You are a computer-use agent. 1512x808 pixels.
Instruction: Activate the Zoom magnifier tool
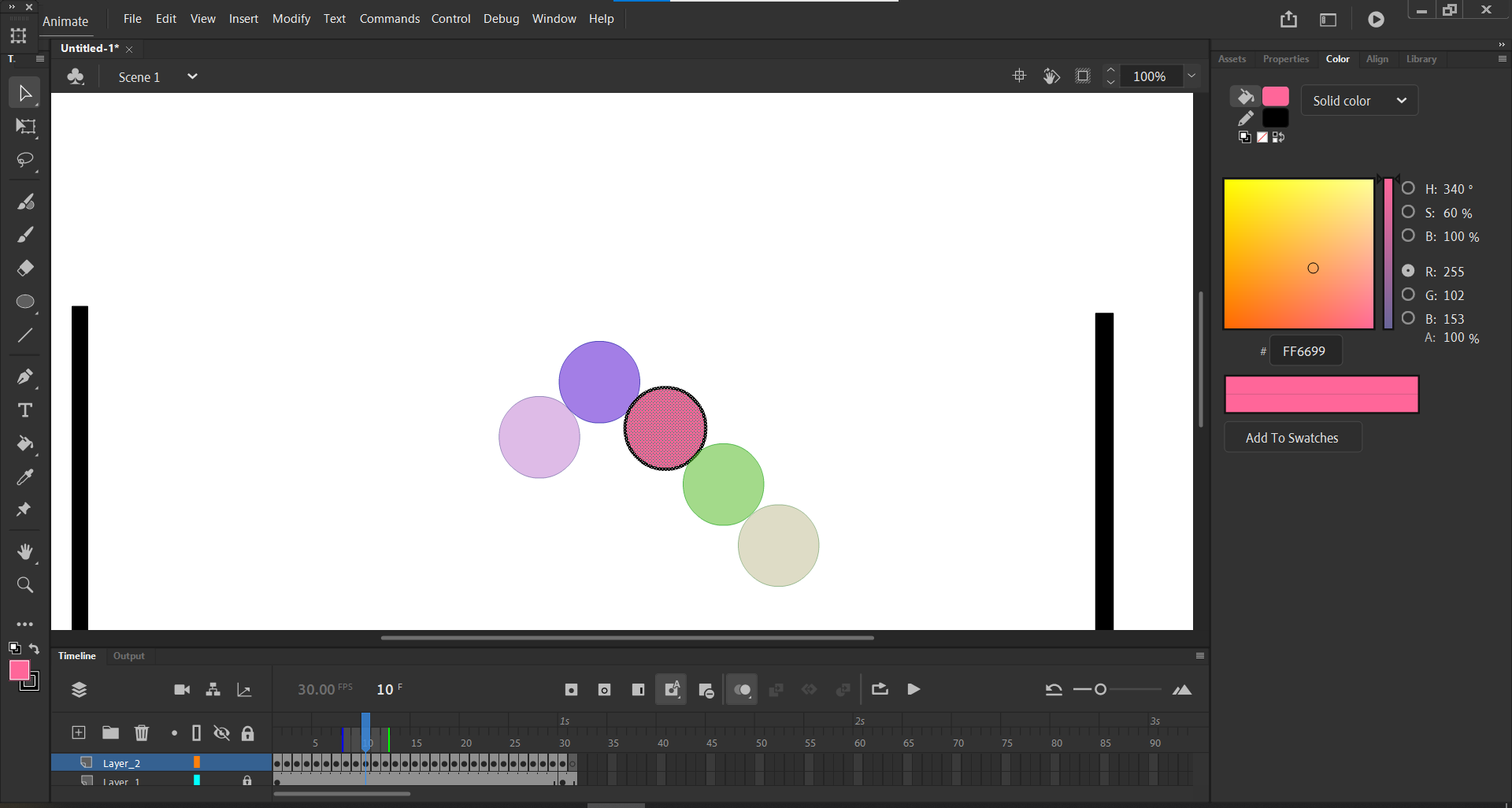[x=25, y=585]
